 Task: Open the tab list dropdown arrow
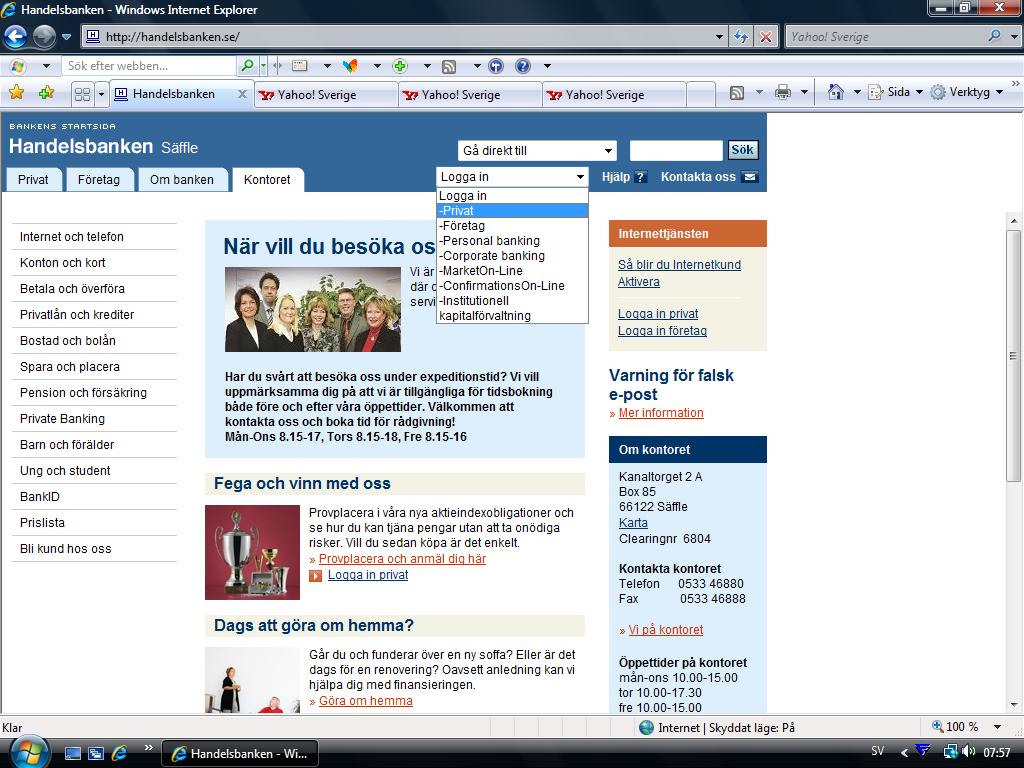point(101,95)
